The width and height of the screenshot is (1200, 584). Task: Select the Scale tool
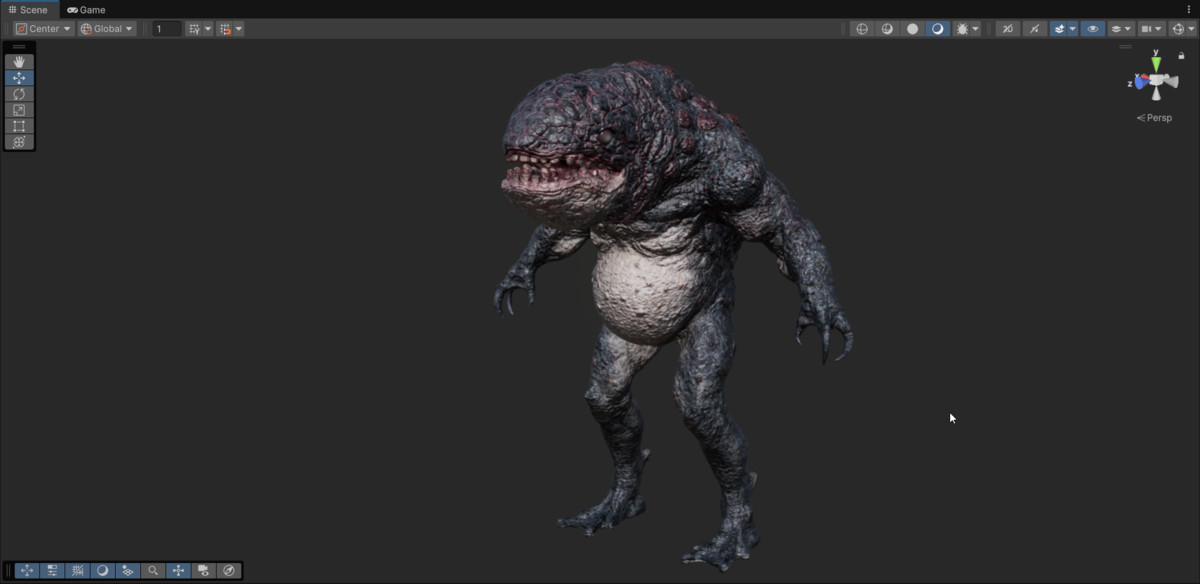(19, 110)
